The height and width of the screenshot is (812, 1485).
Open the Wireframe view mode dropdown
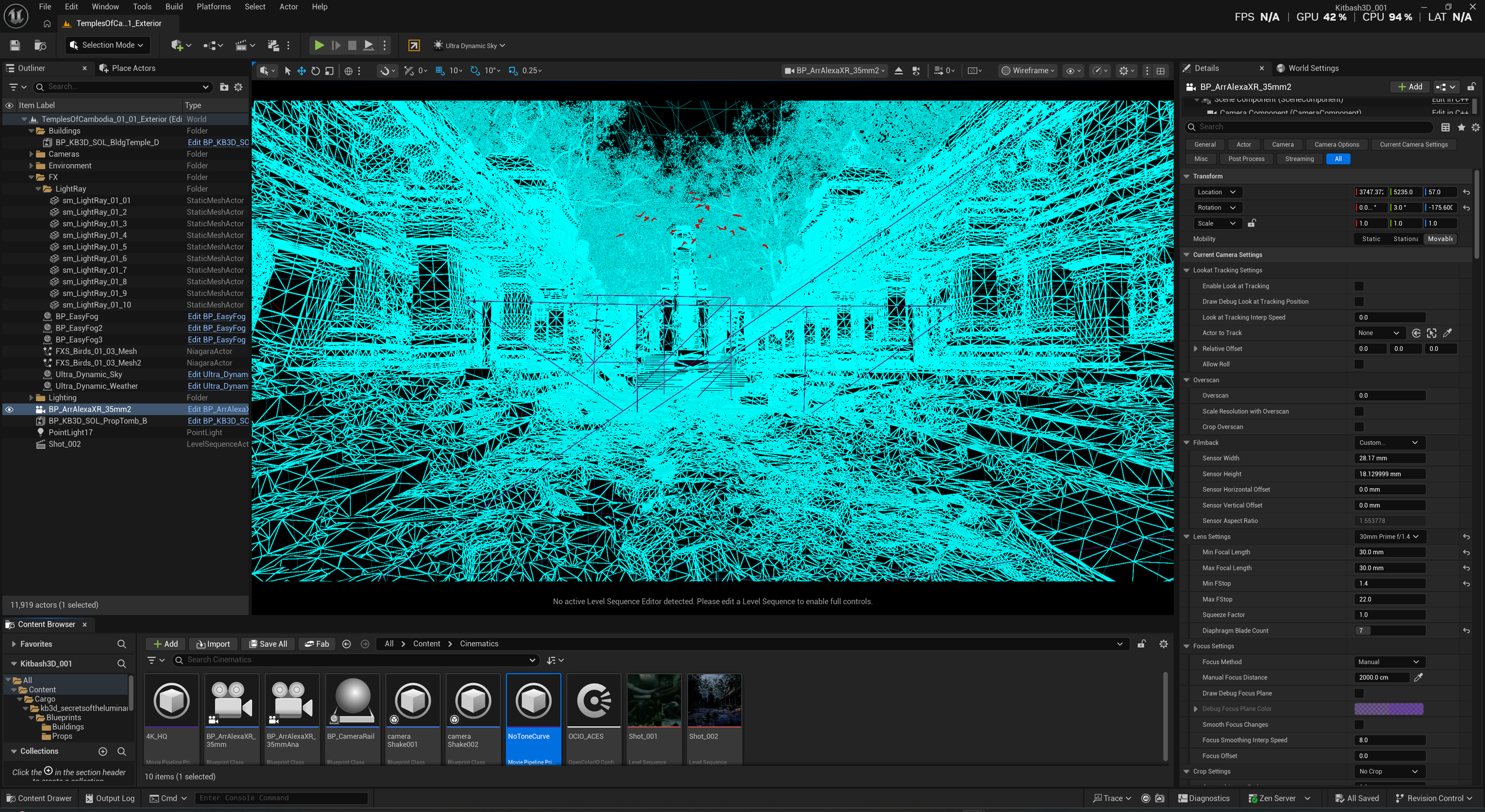1028,71
